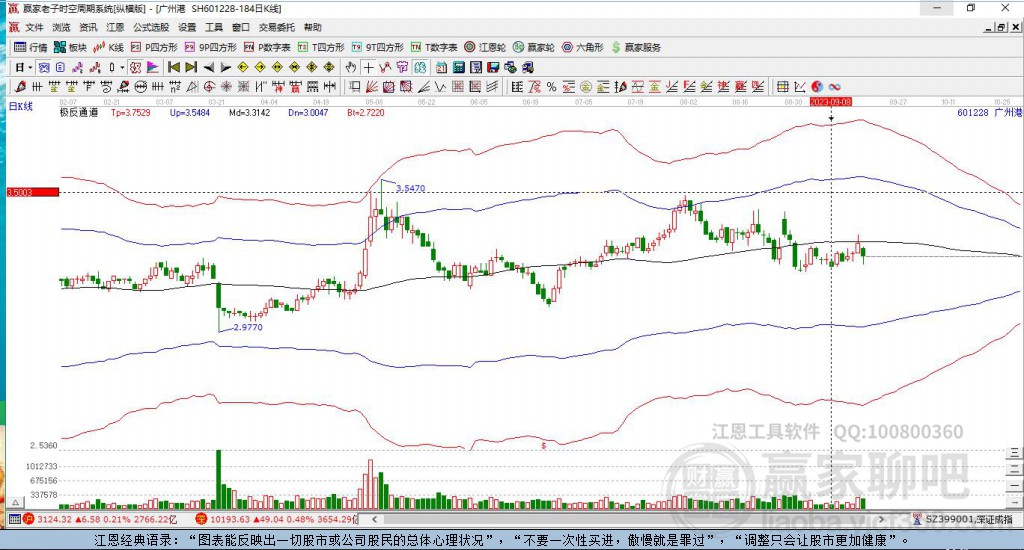Image resolution: width=1024 pixels, height=550 pixels.
Task: Click the 极反通道 indicator label
Action: (79, 112)
